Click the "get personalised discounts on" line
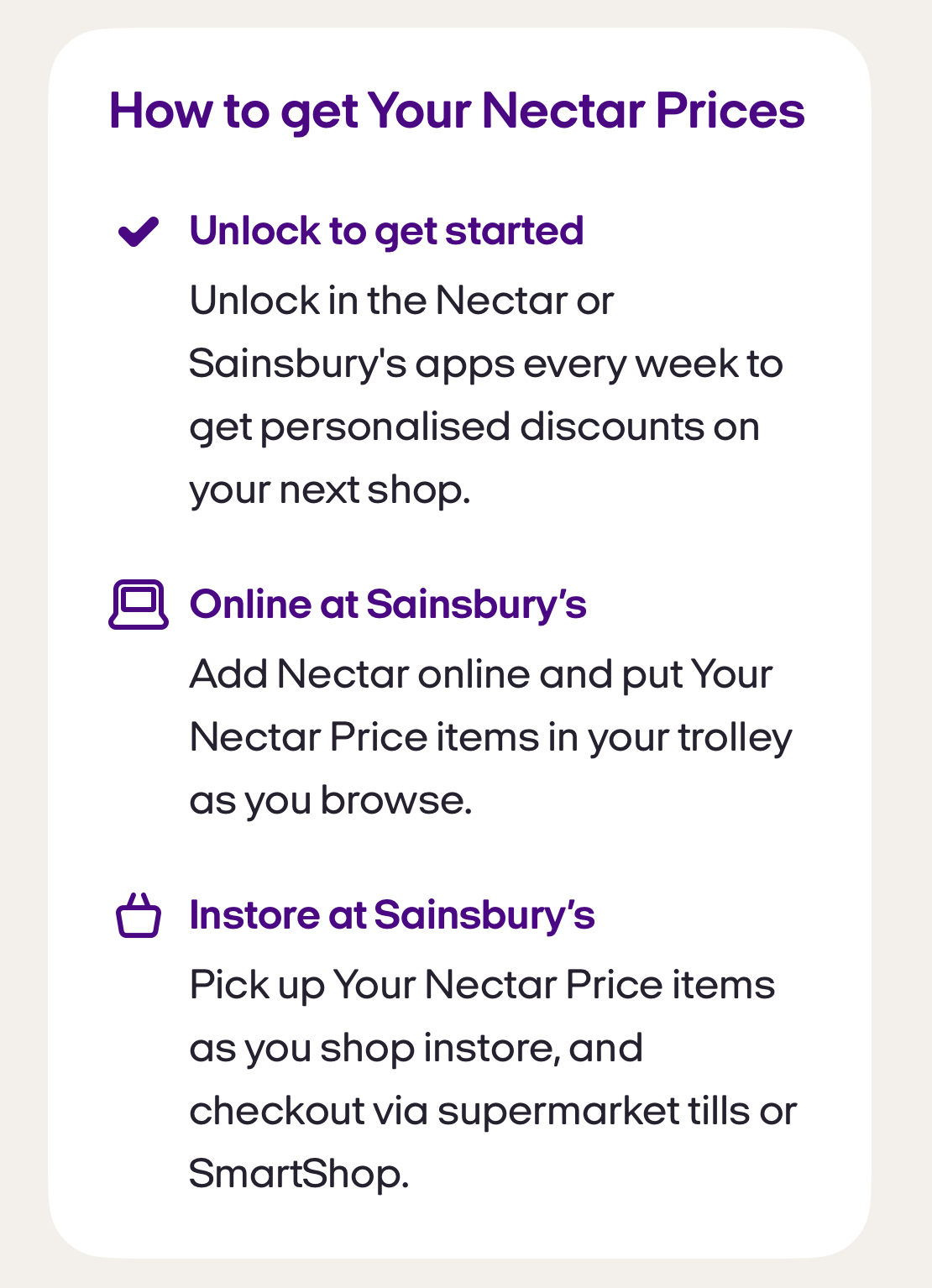 474,427
